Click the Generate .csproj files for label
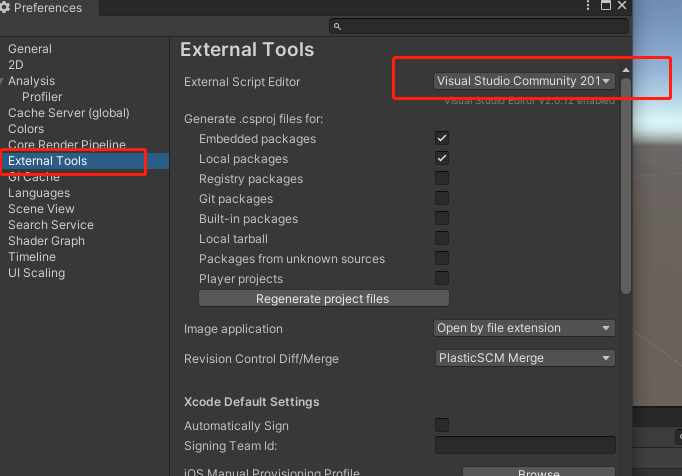 point(254,119)
